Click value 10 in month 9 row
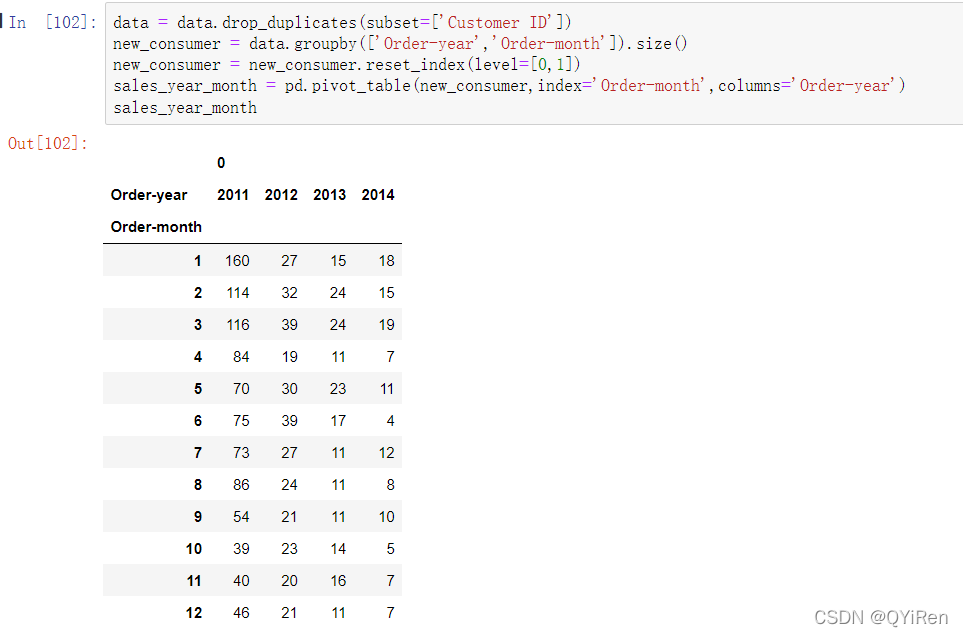Screen dimensions: 963x637 click(x=386, y=517)
